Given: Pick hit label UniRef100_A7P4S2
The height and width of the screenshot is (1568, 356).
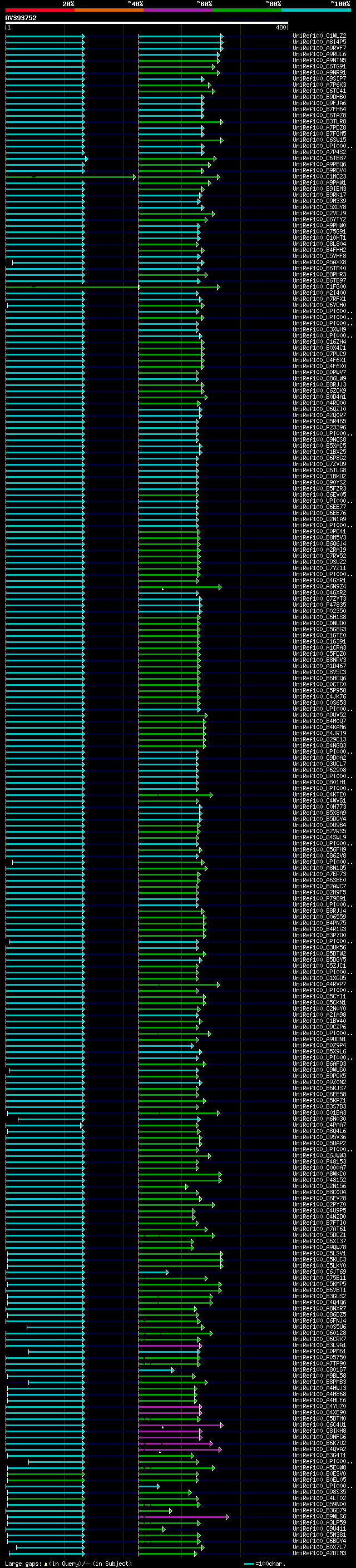Looking at the screenshot, I should point(319,151).
